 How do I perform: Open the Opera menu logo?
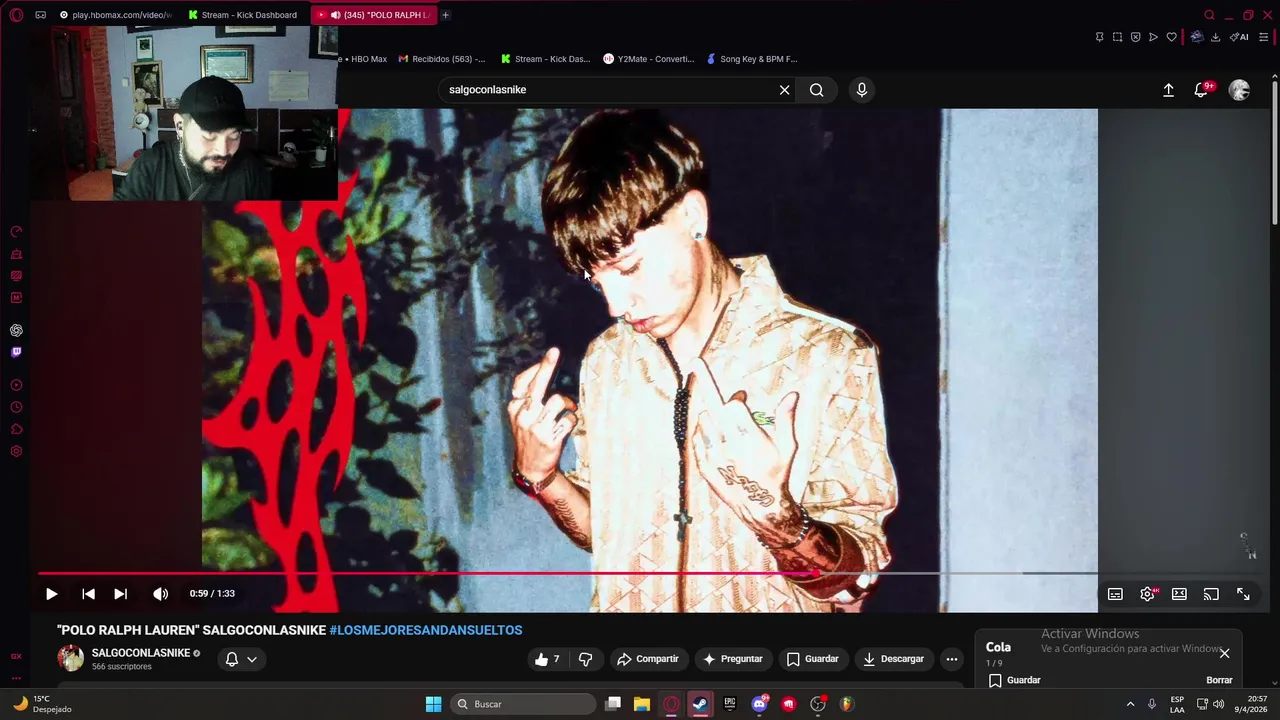coord(16,15)
